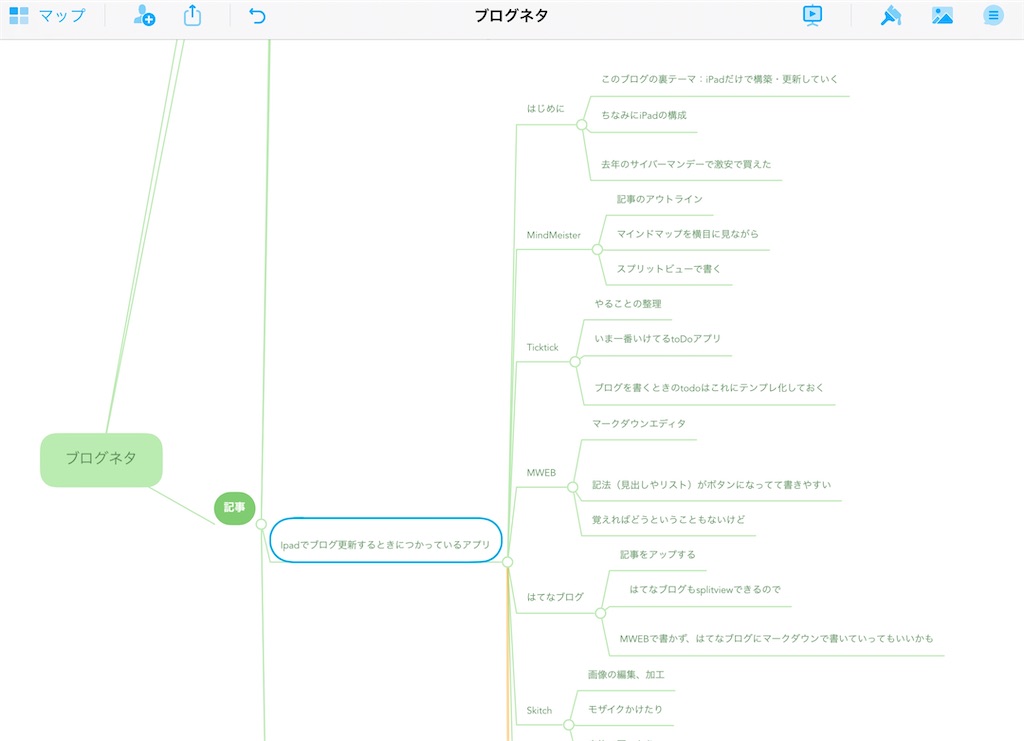Select the root node ブログネタ
This screenshot has width=1024, height=741.
coord(101,460)
